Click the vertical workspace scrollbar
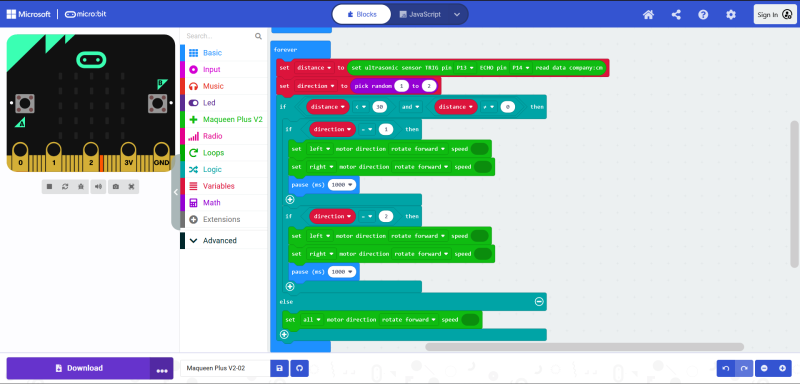Viewport: 800px width, 384px height. pos(794,194)
